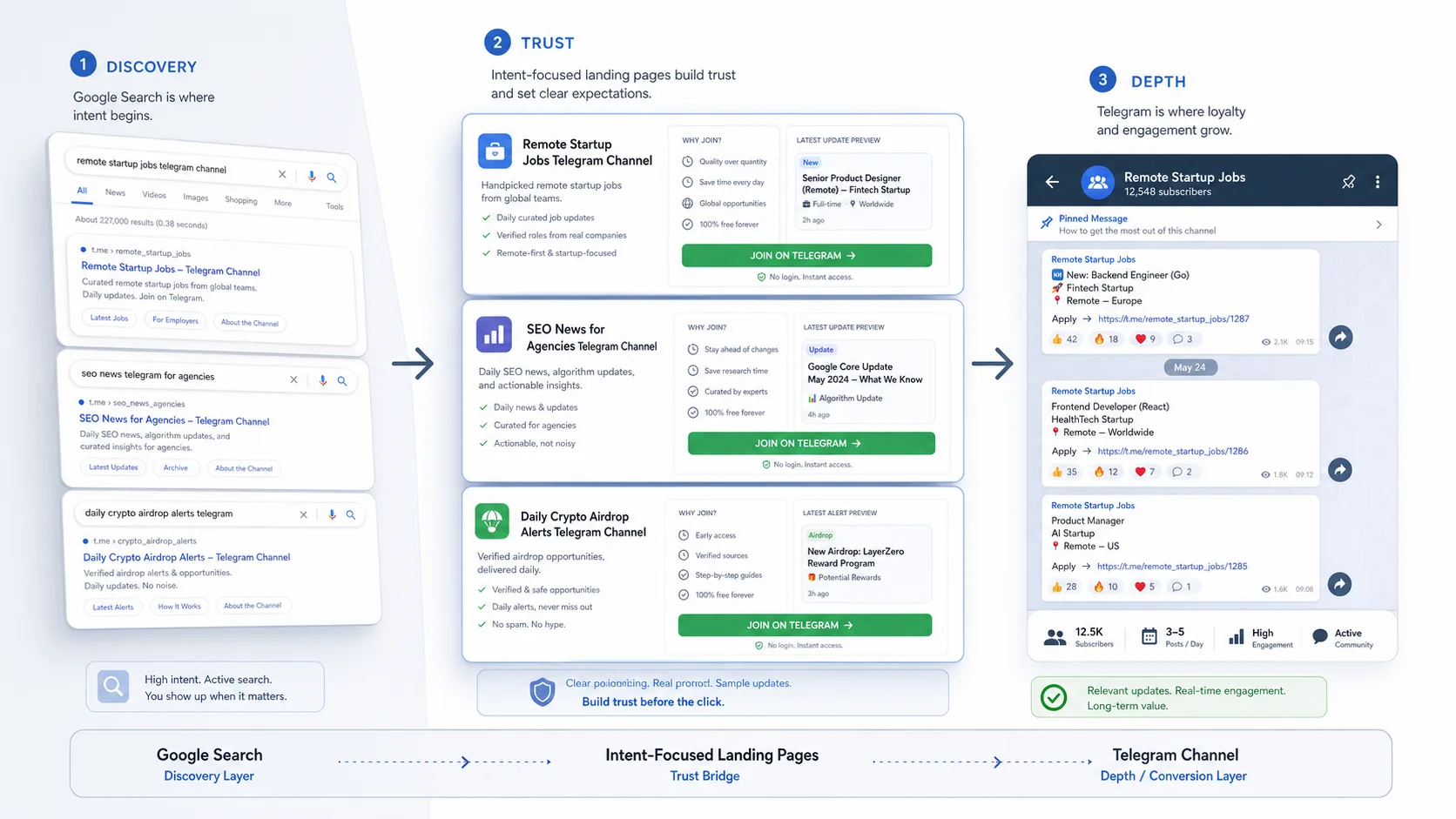
Task: Click heart reaction 9 on Backend Engineer post
Action: tap(1145, 339)
